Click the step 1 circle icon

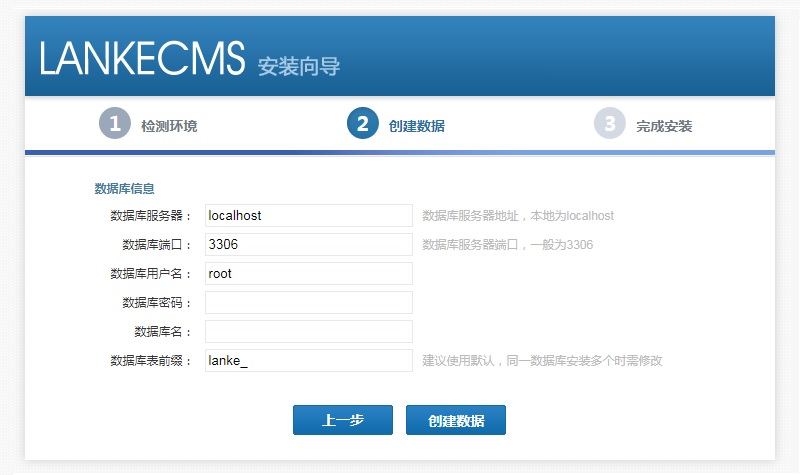coord(115,123)
